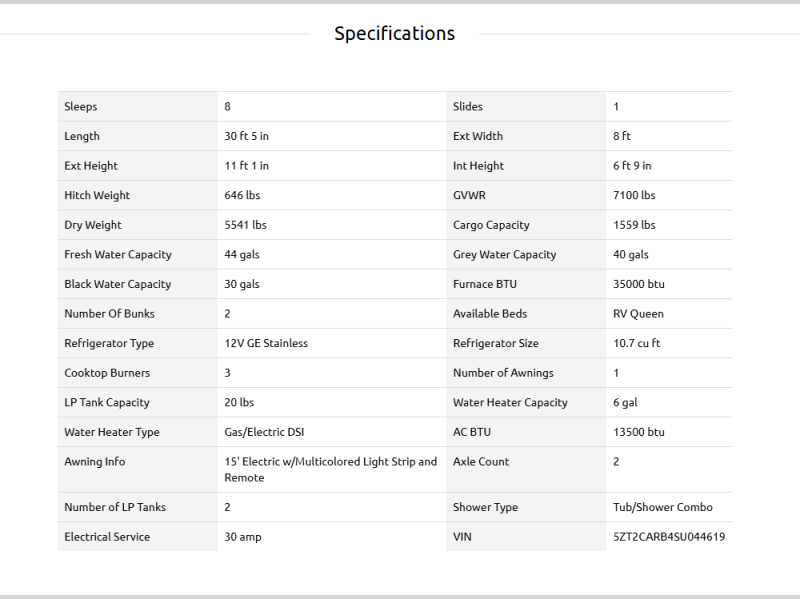Click the Available Beds value RV Queen
This screenshot has width=800, height=599.
click(638, 314)
